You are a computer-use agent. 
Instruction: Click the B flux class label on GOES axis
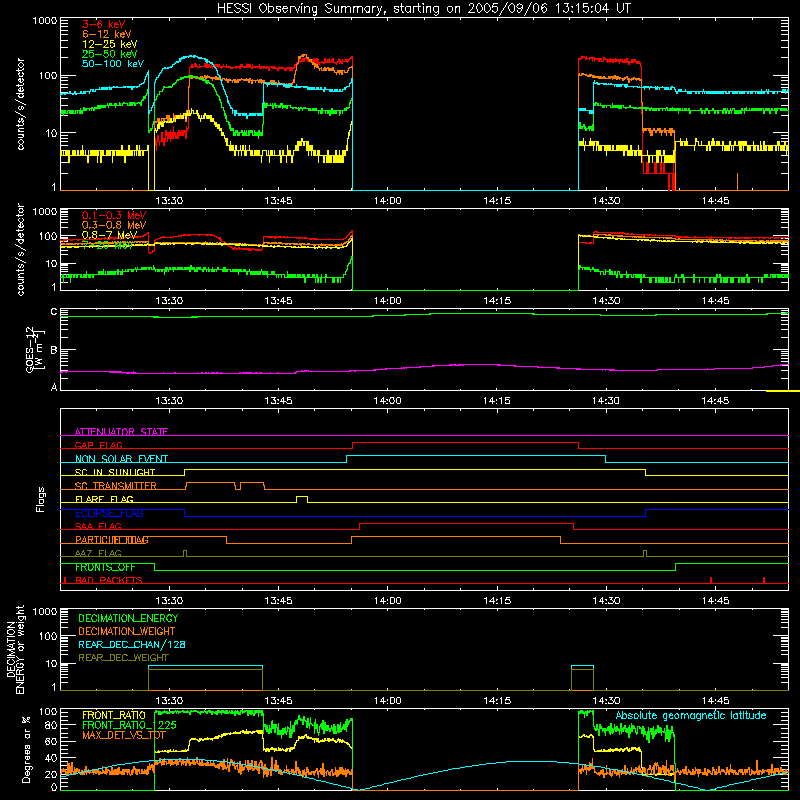54,351
